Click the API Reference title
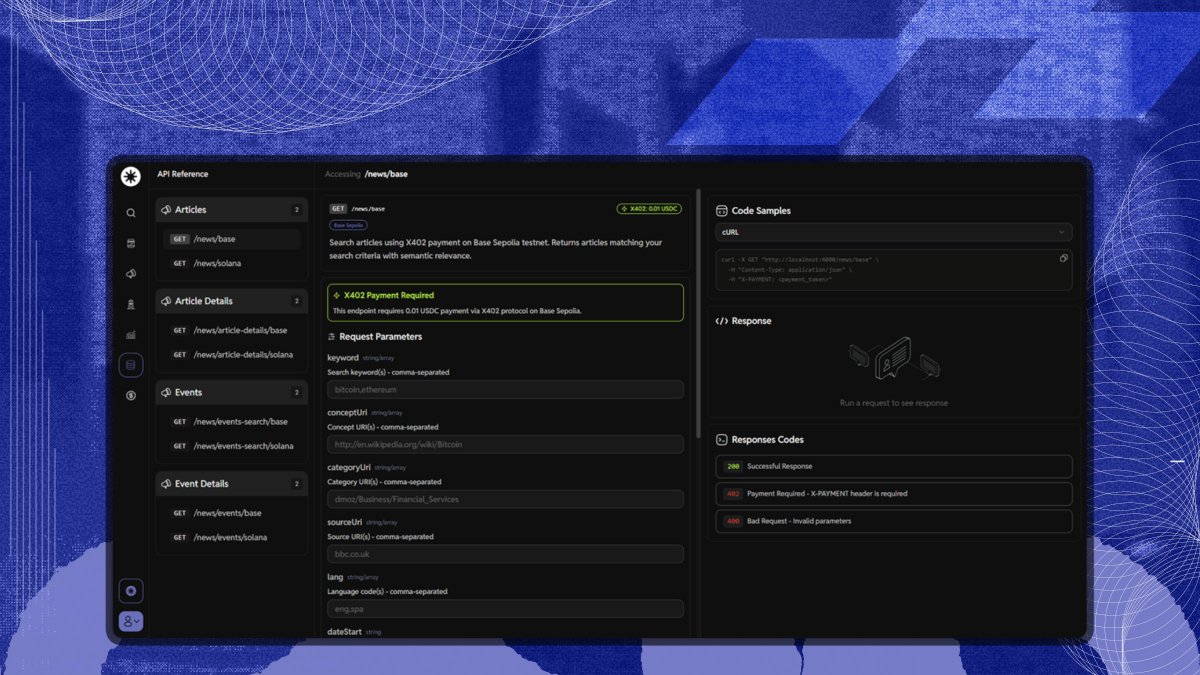 (183, 174)
